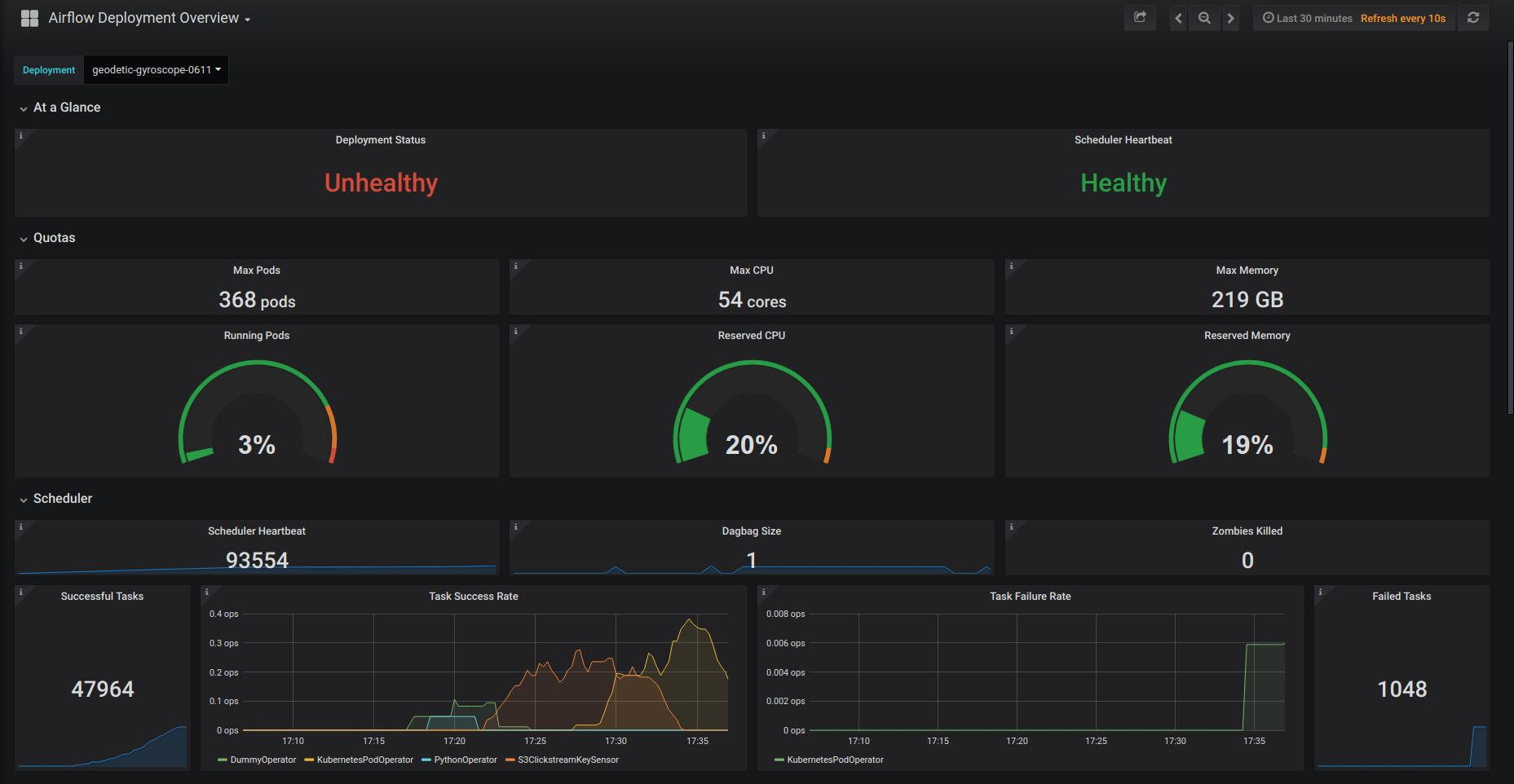Viewport: 1514px width, 784px height.
Task: Open the geodetic-gyroscope-0611 deployment dropdown
Action: pyautogui.click(x=156, y=69)
